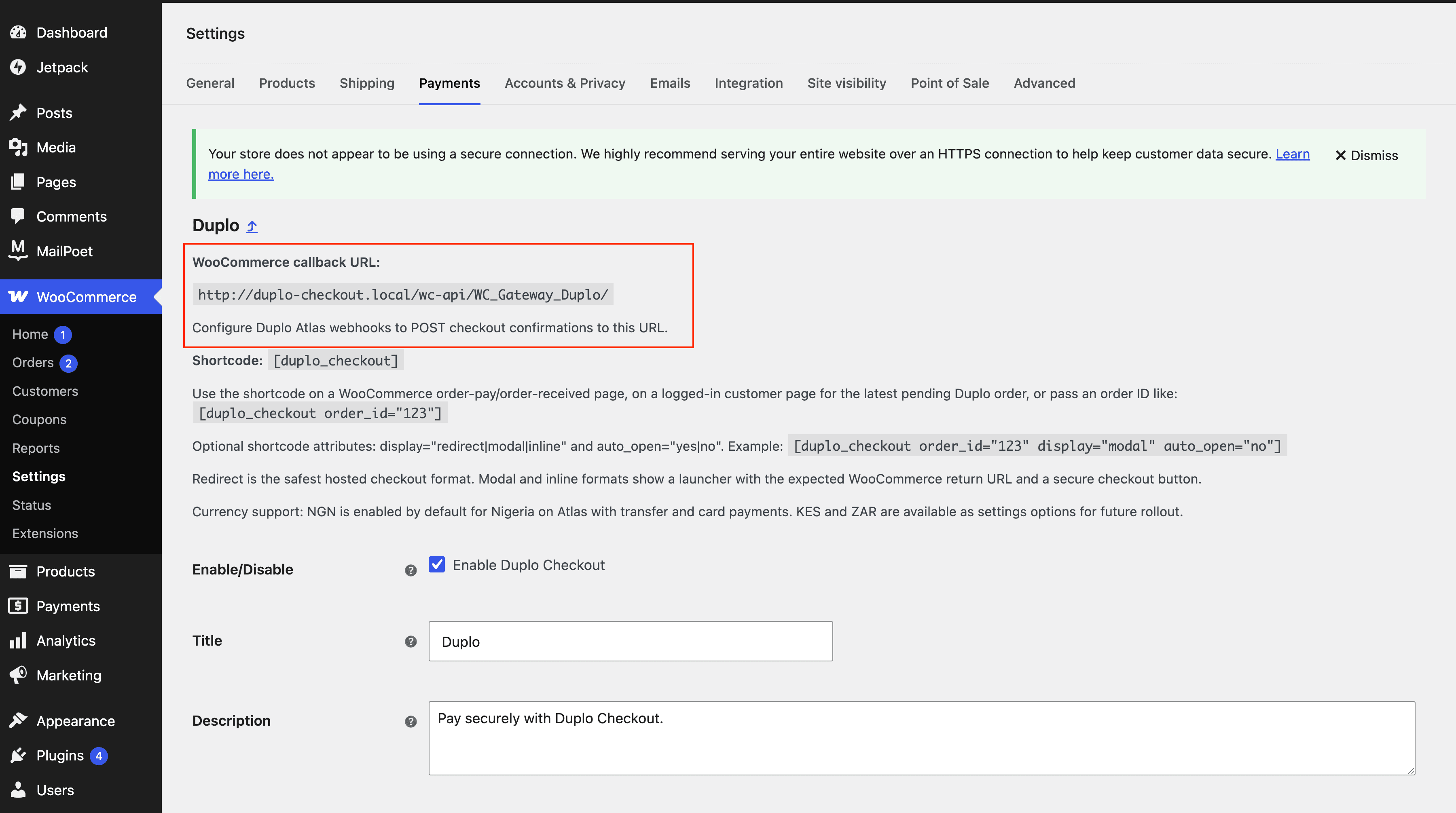
Task: Click the Dashboard gauge icon
Action: coord(18,32)
